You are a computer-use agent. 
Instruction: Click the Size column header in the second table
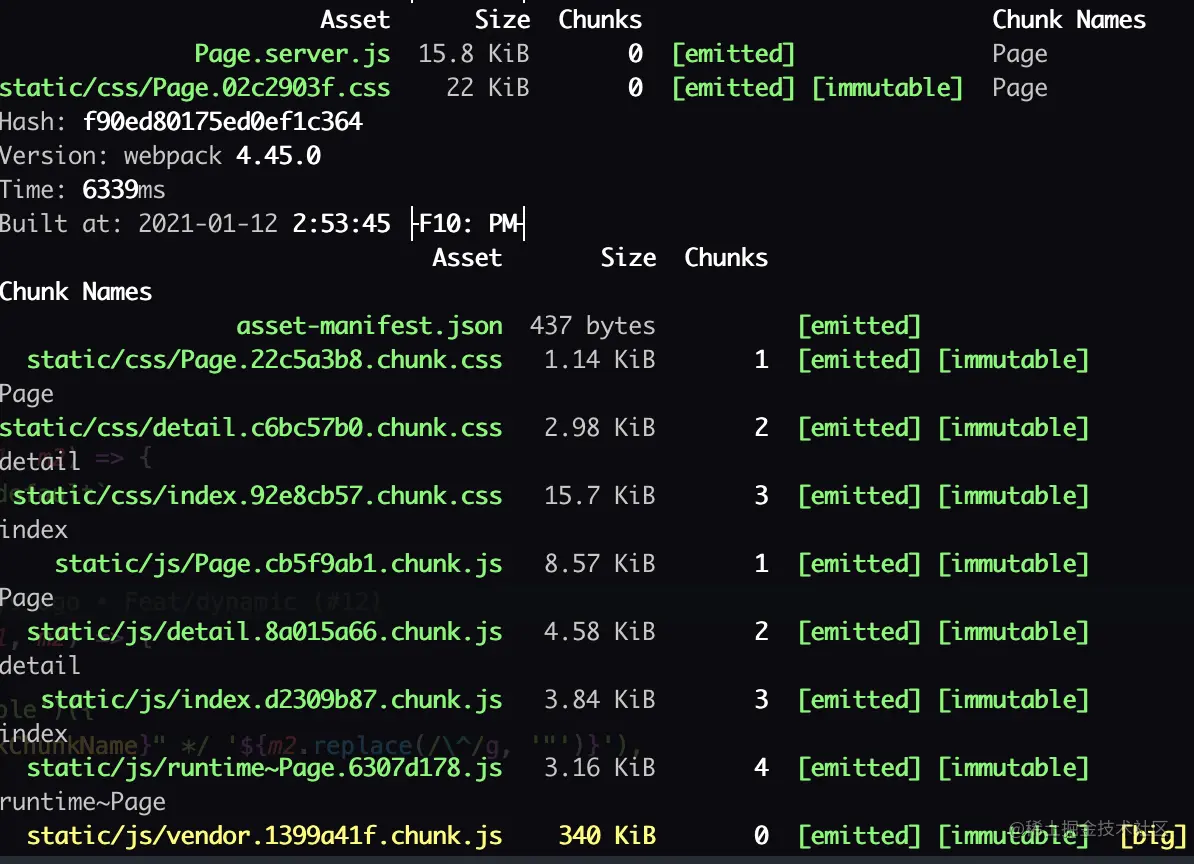(628, 258)
